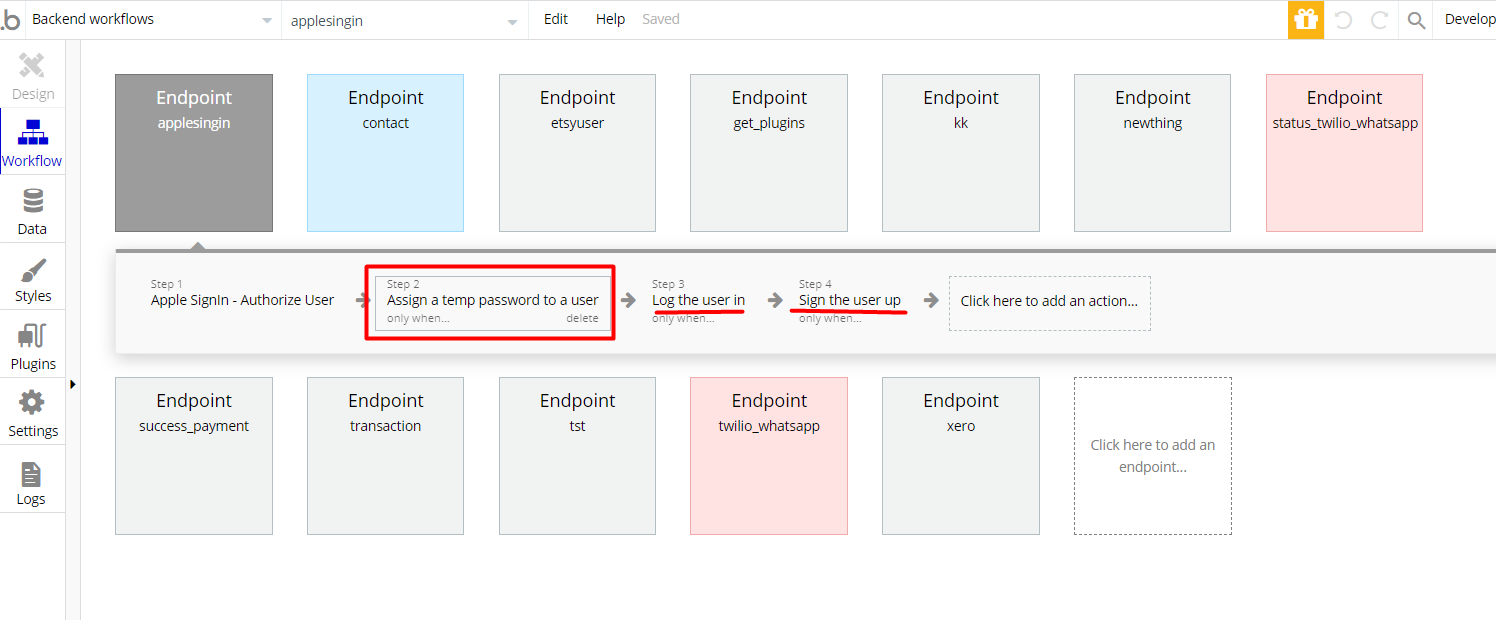This screenshot has height=620, width=1496.
Task: Open the Workflow tab icon
Action: tap(32, 133)
